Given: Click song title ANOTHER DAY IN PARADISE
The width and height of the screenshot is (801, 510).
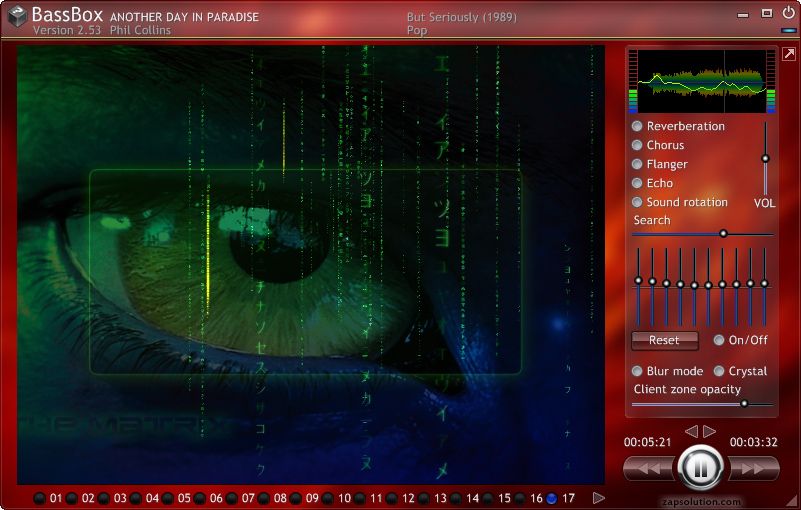Looking at the screenshot, I should click(x=184, y=17).
